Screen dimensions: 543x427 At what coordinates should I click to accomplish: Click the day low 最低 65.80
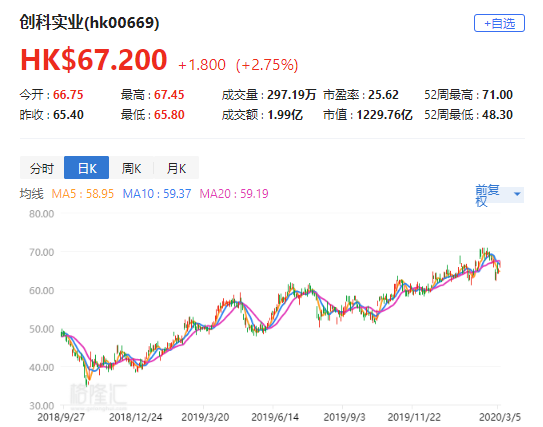[x=152, y=115]
